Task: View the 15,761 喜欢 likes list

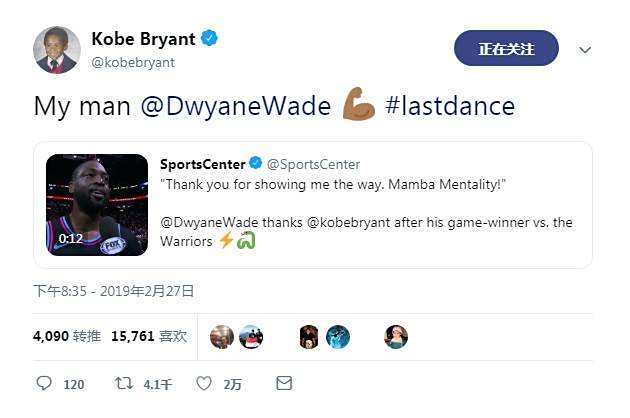Action: point(149,336)
